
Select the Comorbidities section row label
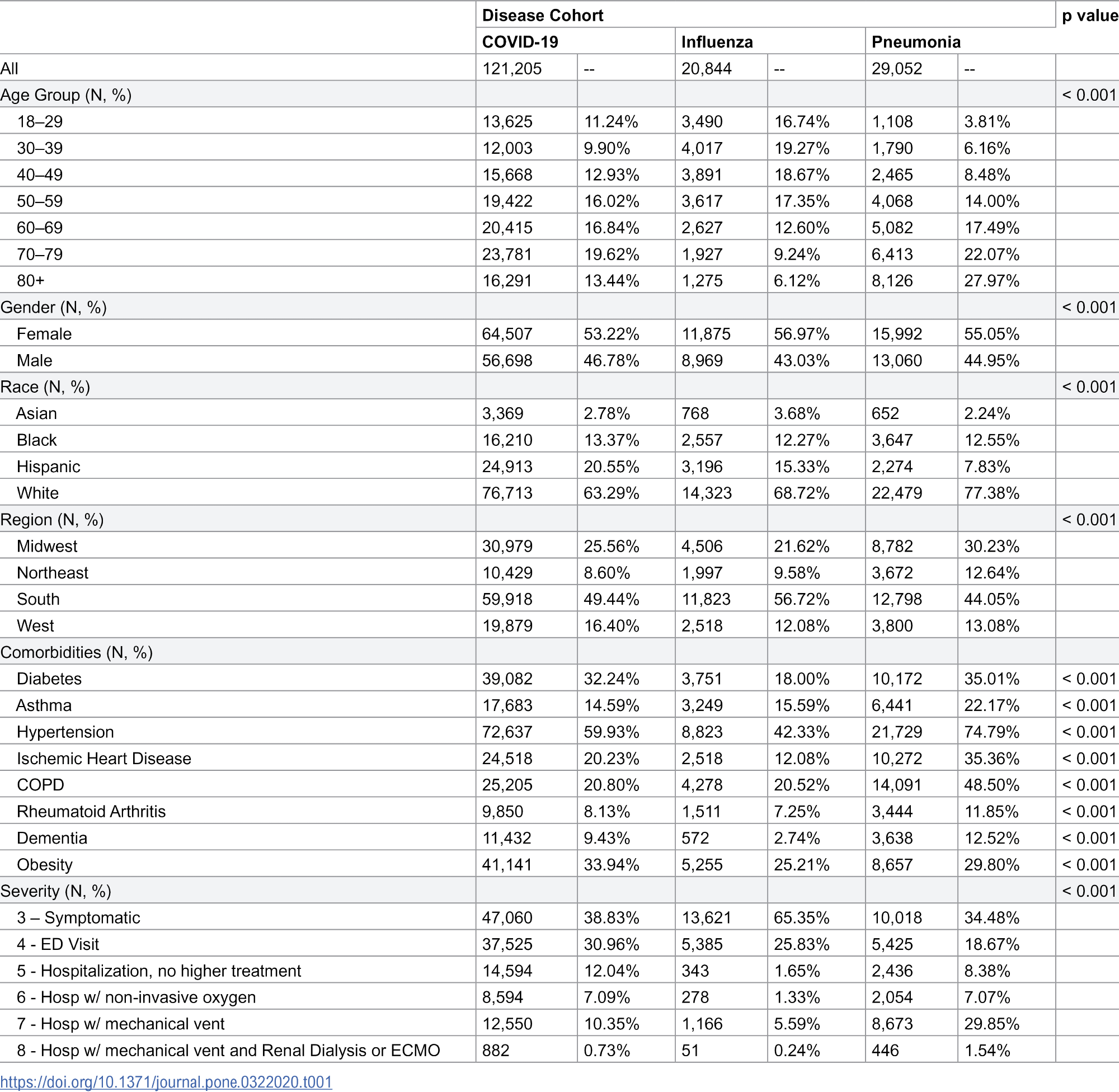coord(76,652)
